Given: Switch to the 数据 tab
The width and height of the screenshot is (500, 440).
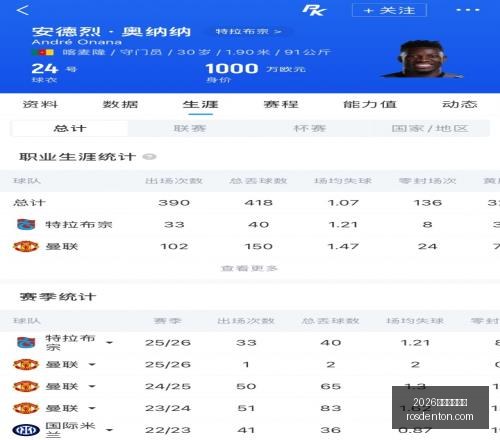Looking at the screenshot, I should (x=120, y=104).
